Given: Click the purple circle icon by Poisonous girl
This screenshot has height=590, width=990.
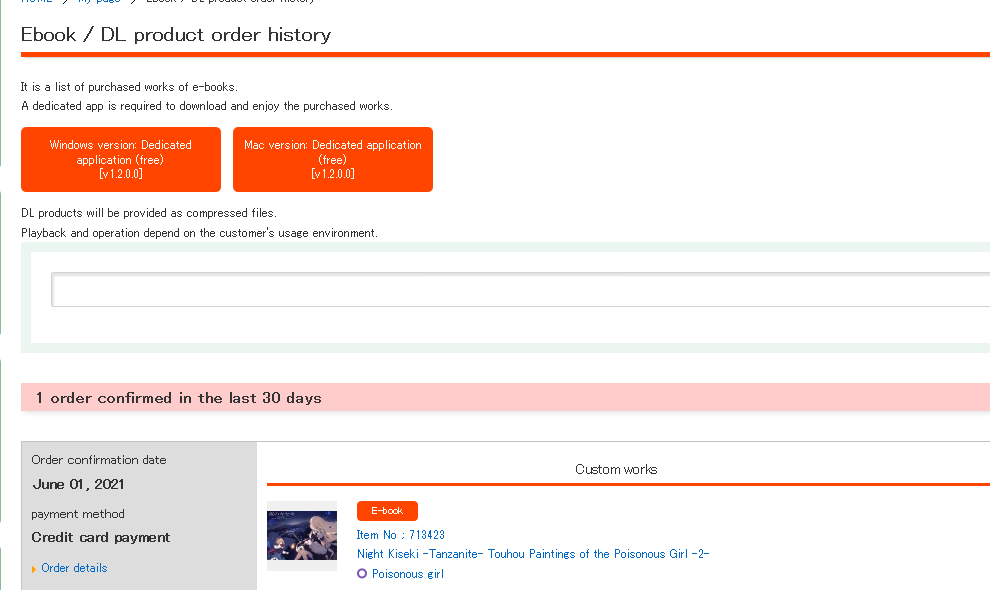Looking at the screenshot, I should point(362,574).
